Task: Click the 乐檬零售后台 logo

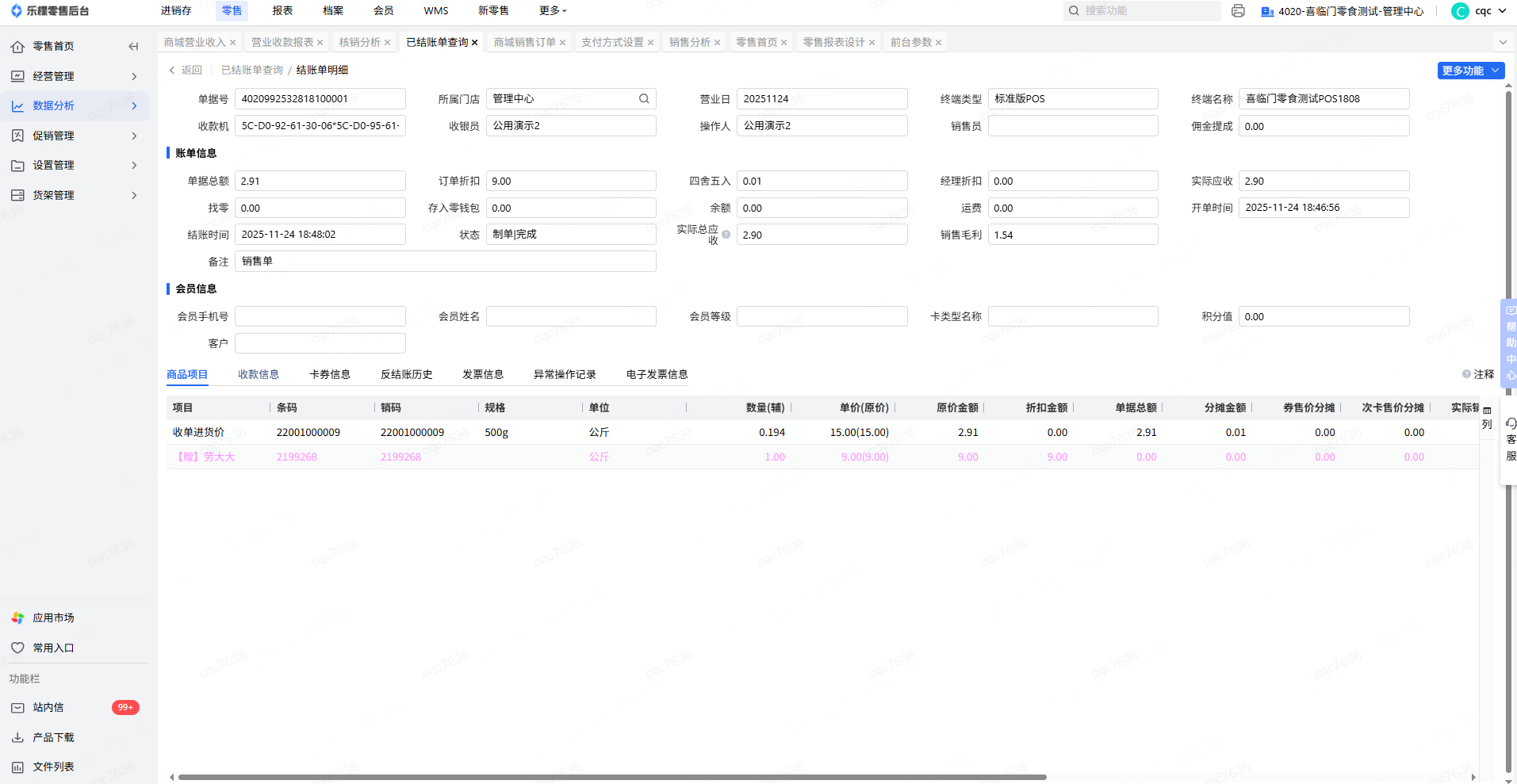Action: (x=49, y=11)
